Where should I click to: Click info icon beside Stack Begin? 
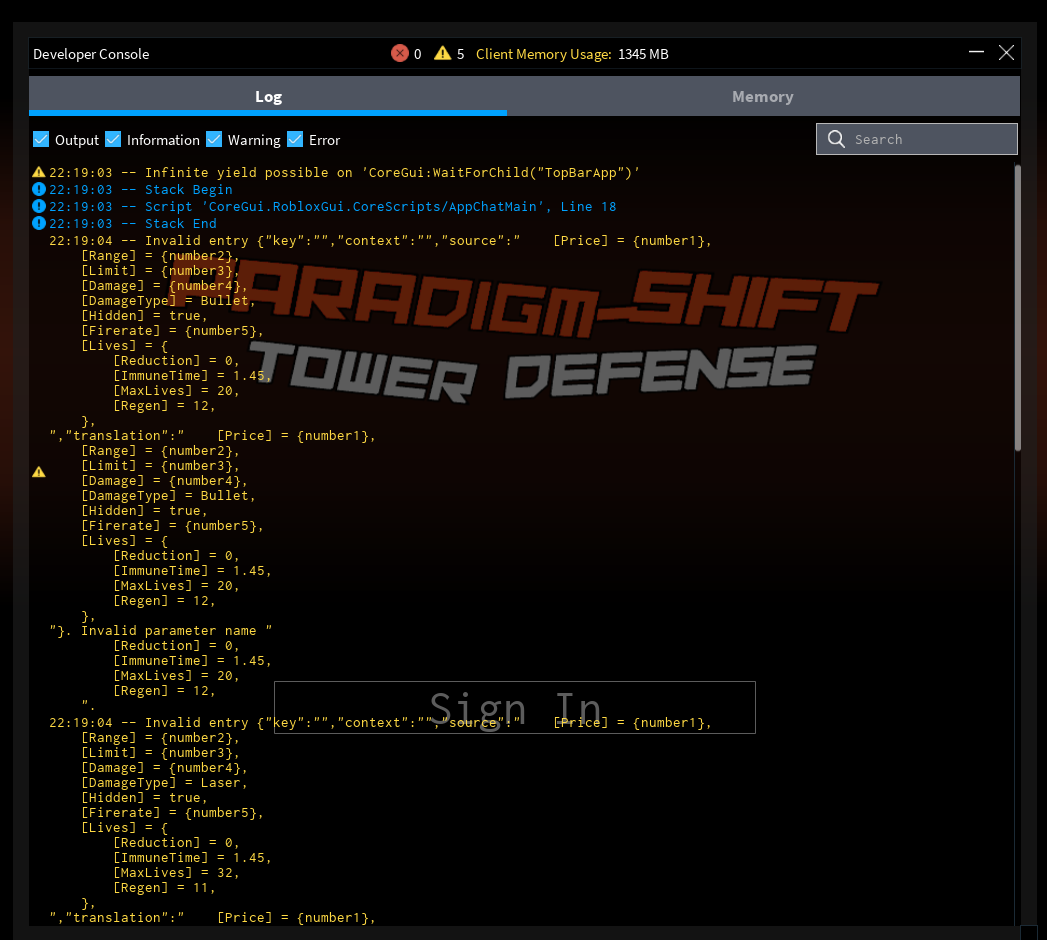click(x=39, y=190)
